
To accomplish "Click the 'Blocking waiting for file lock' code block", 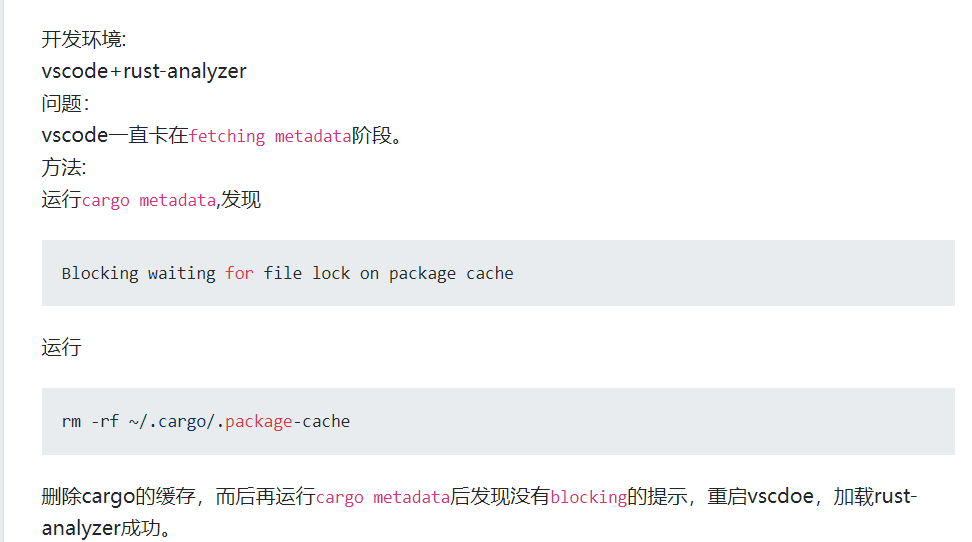I will (498, 273).
